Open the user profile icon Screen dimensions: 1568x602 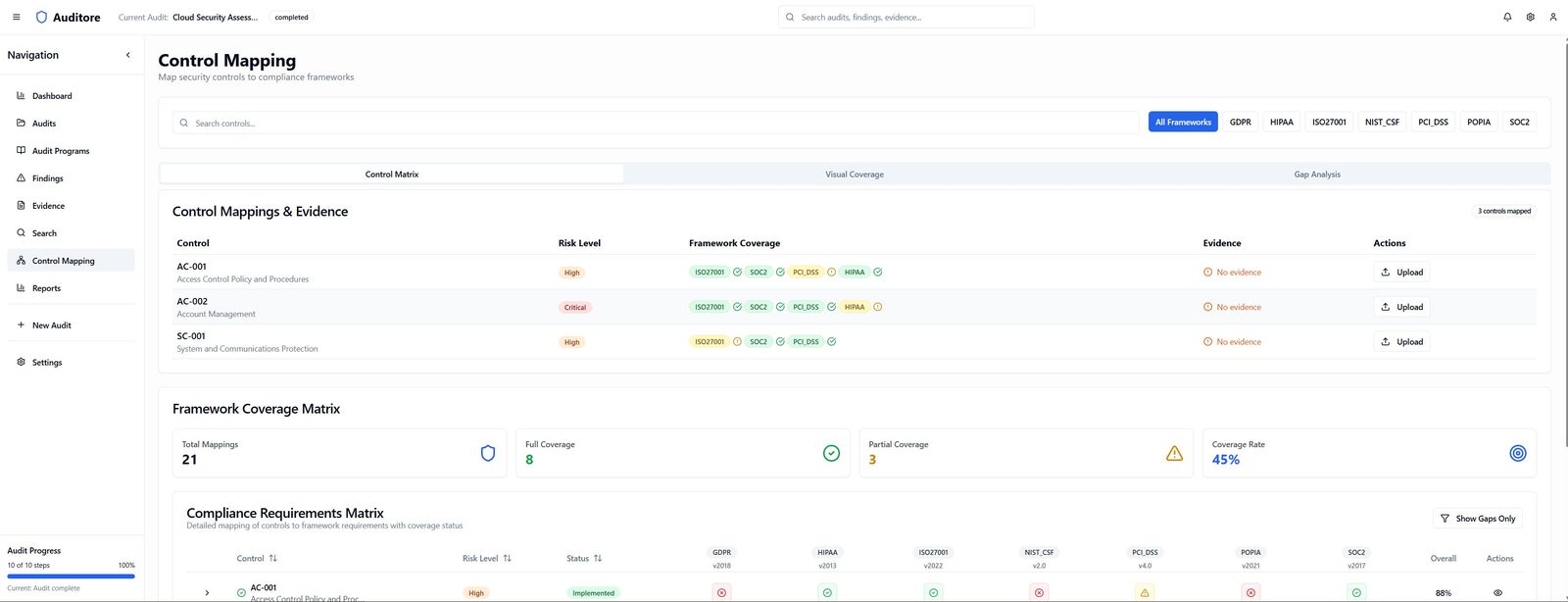coord(1552,17)
